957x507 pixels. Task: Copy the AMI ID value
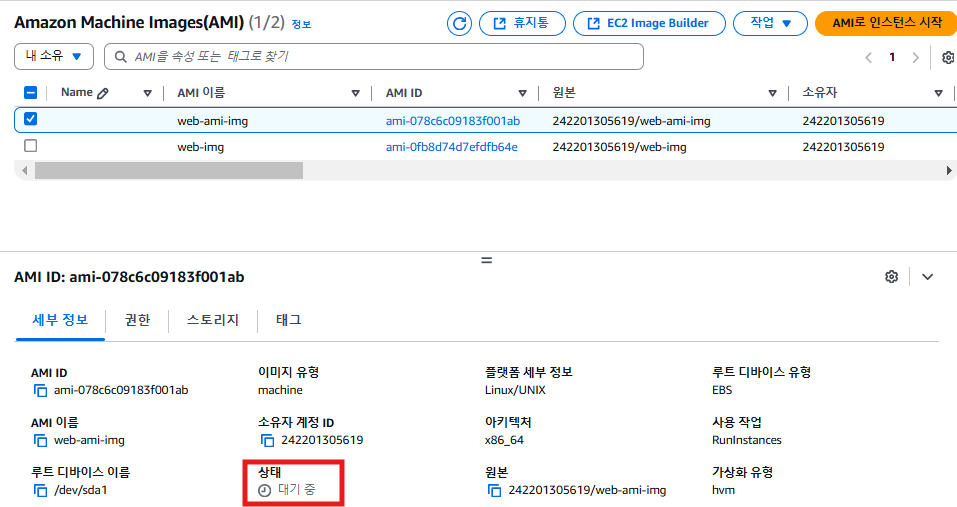coord(40,390)
